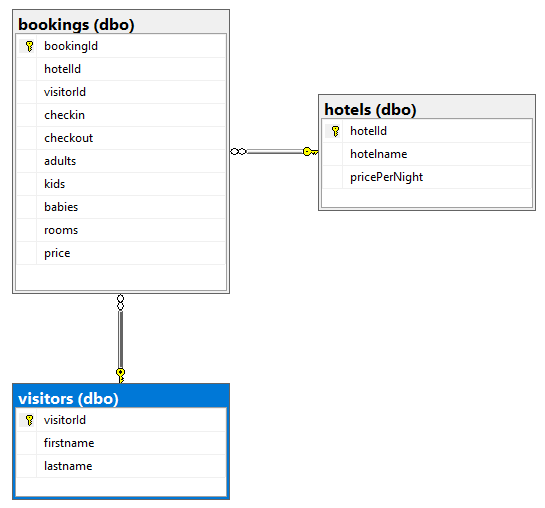Click the babies column in bookings
Screen dimensions: 545x508
(121, 207)
